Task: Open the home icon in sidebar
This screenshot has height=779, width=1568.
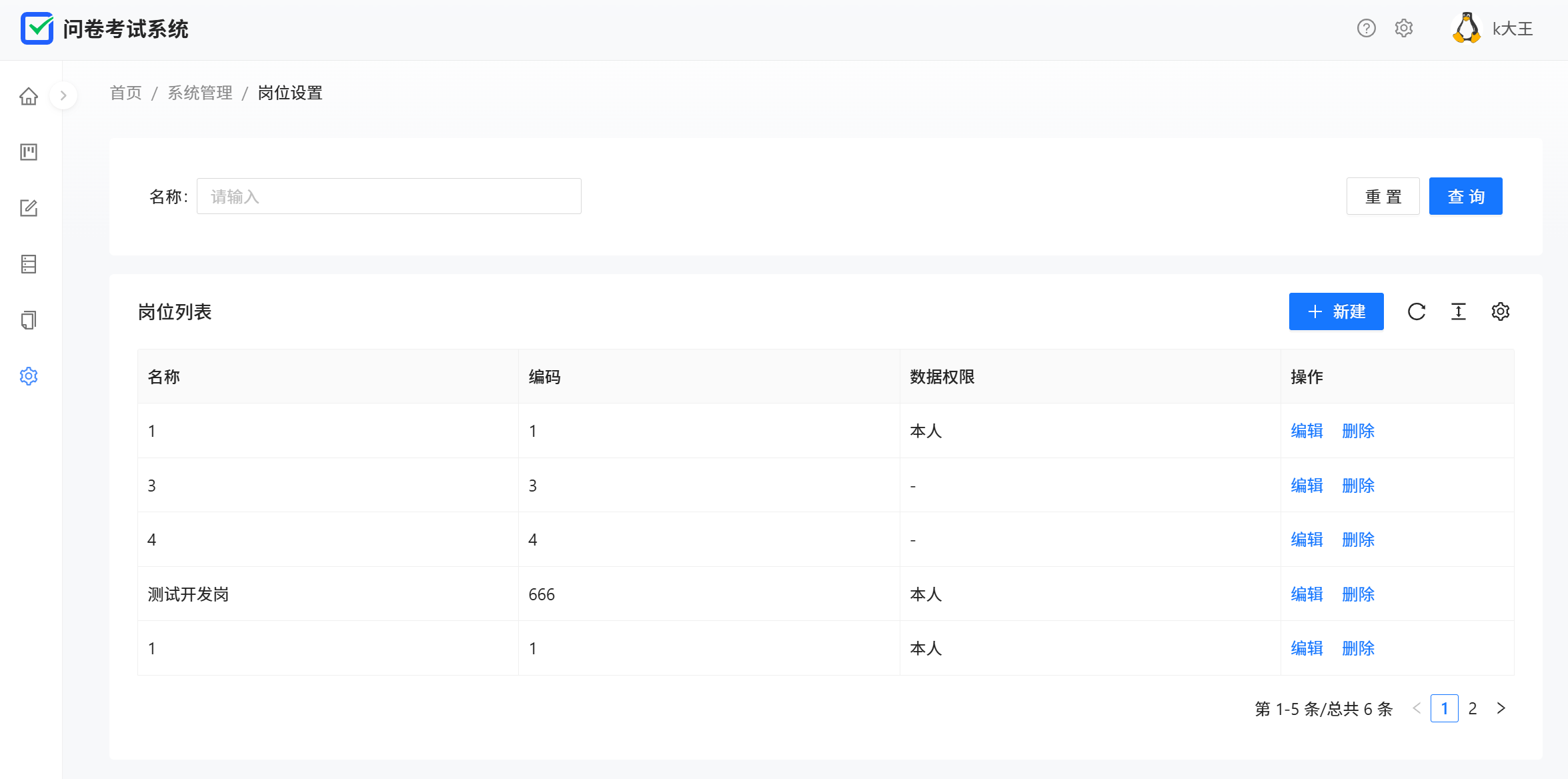Action: [29, 97]
